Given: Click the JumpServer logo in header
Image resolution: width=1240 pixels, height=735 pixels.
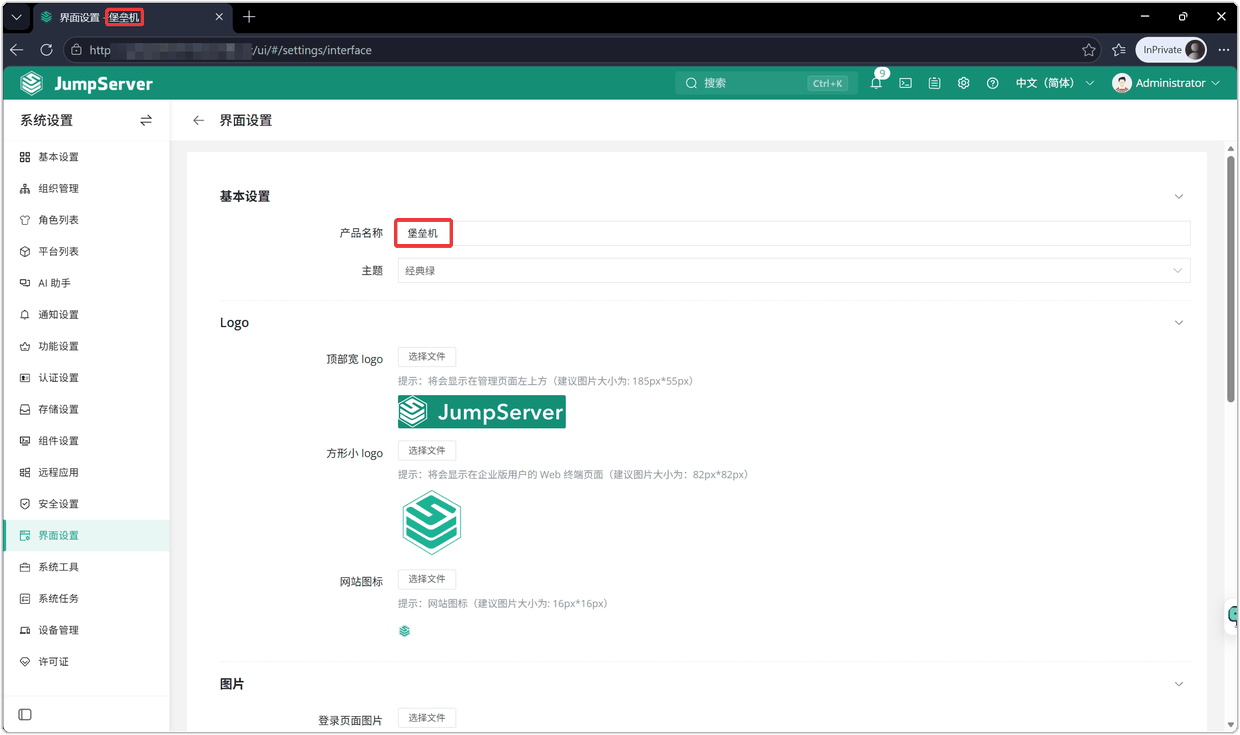Looking at the screenshot, I should [86, 83].
